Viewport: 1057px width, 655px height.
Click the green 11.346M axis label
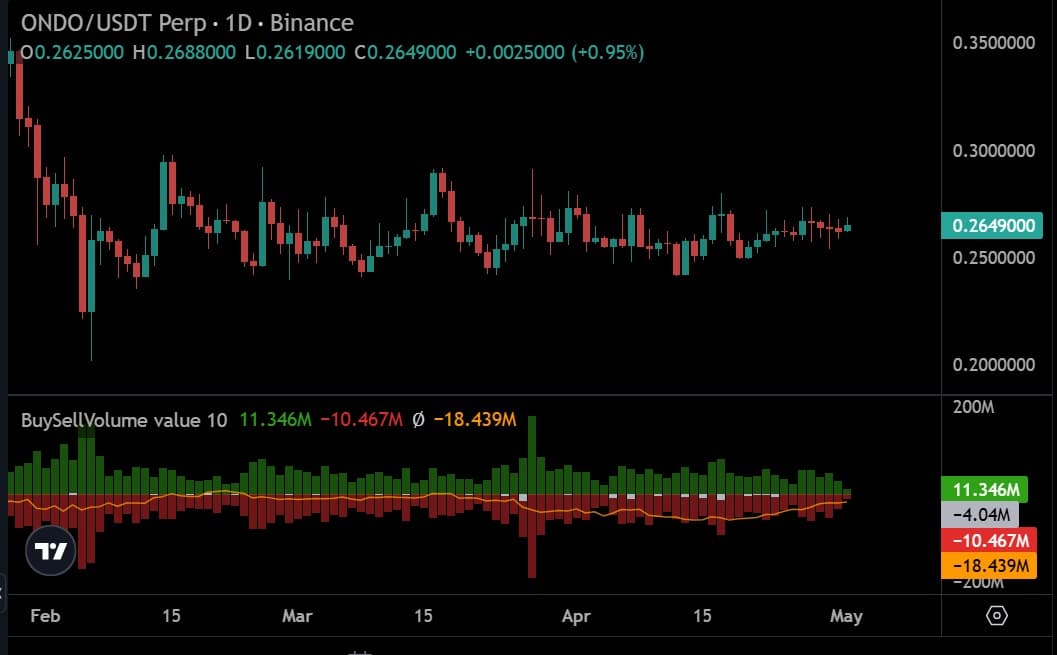click(984, 489)
